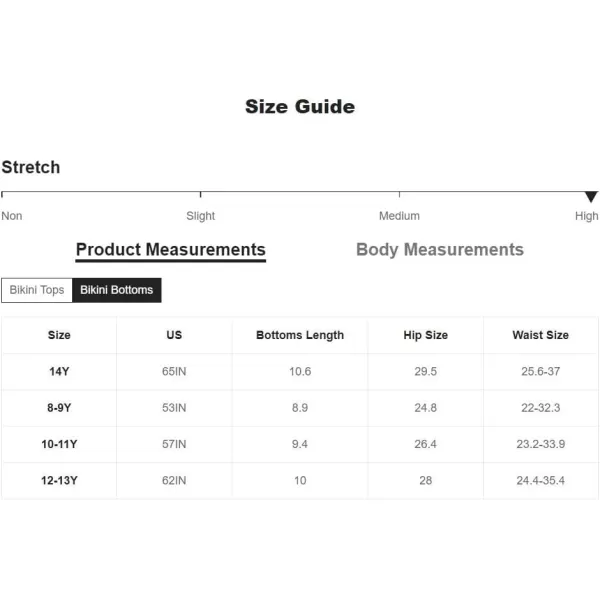Click the 'Size' column header
Image resolution: width=600 pixels, height=600 pixels.
pos(59,335)
